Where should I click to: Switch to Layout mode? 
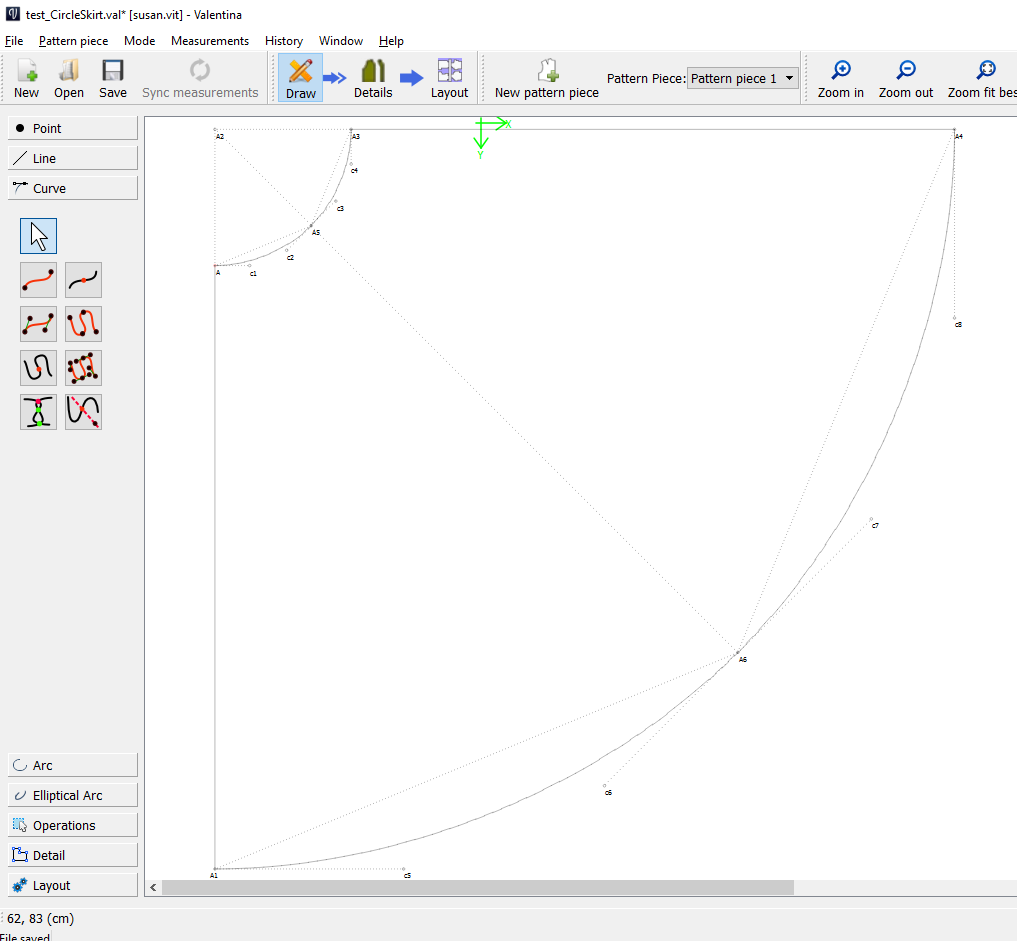tap(449, 78)
